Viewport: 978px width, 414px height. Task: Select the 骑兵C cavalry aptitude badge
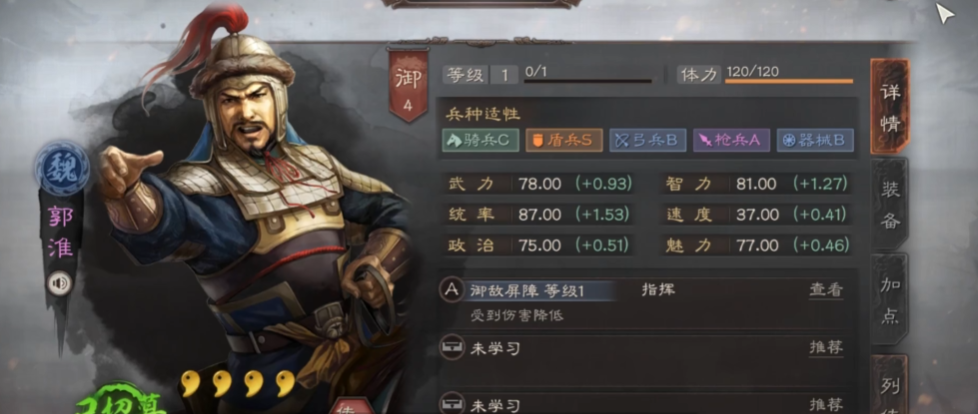click(x=480, y=140)
